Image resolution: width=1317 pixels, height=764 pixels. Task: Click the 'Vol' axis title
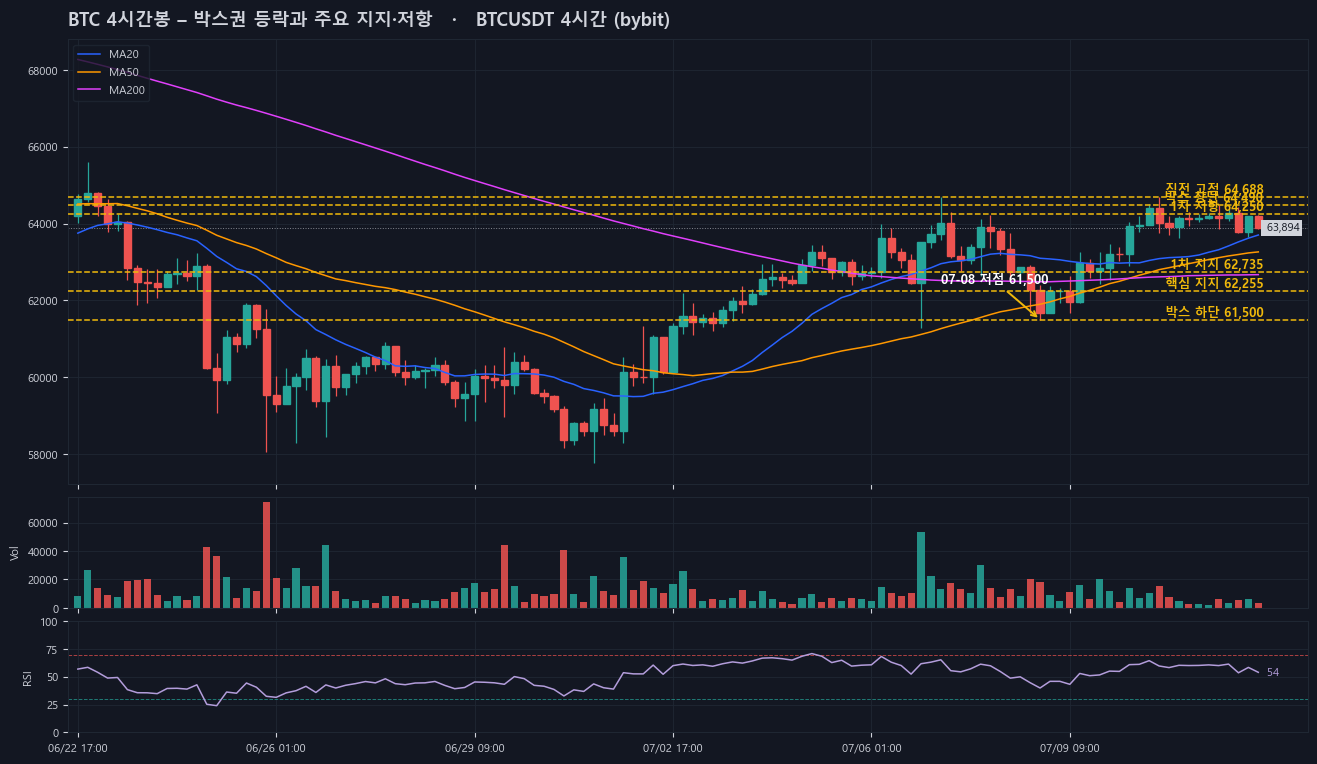pyautogui.click(x=14, y=553)
